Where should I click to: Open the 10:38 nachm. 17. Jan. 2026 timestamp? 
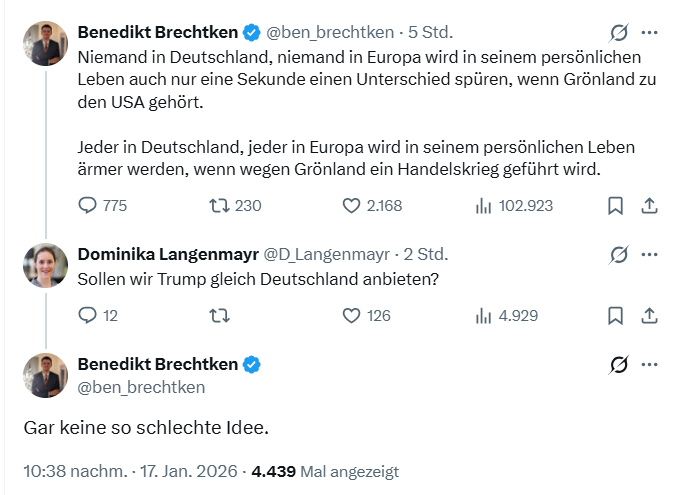(131, 471)
